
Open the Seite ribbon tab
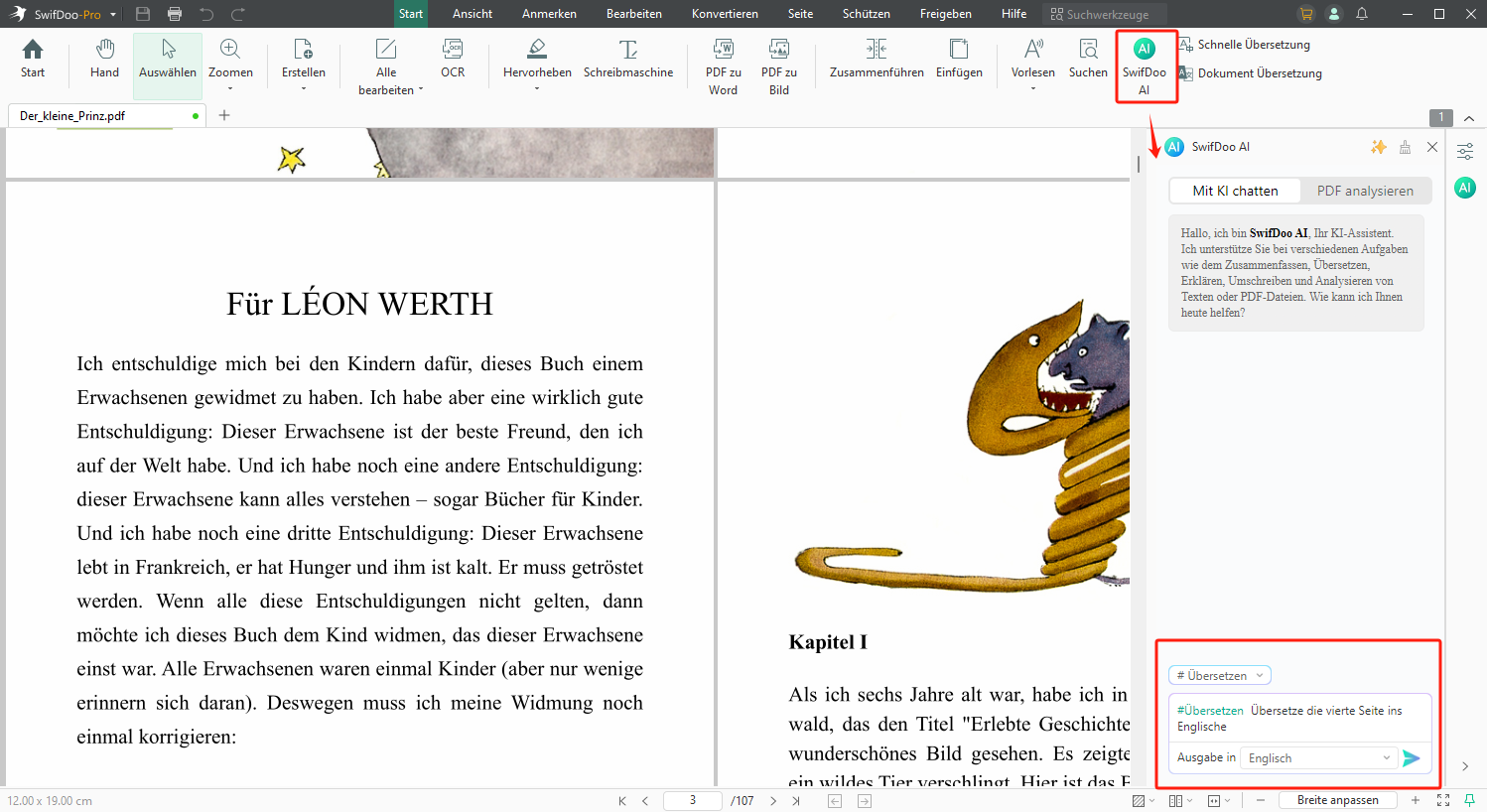[x=800, y=14]
